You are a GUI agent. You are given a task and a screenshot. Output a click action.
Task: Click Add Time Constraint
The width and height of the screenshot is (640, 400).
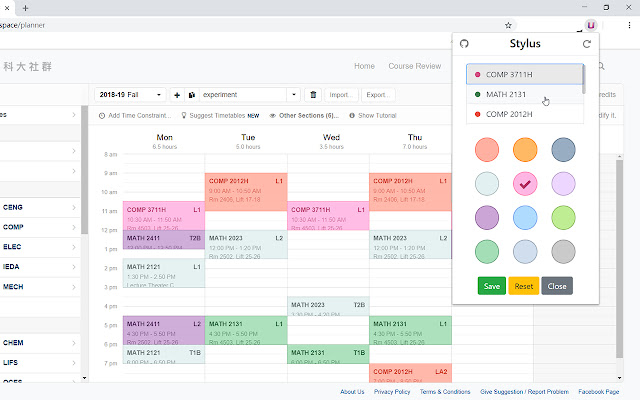coord(135,116)
